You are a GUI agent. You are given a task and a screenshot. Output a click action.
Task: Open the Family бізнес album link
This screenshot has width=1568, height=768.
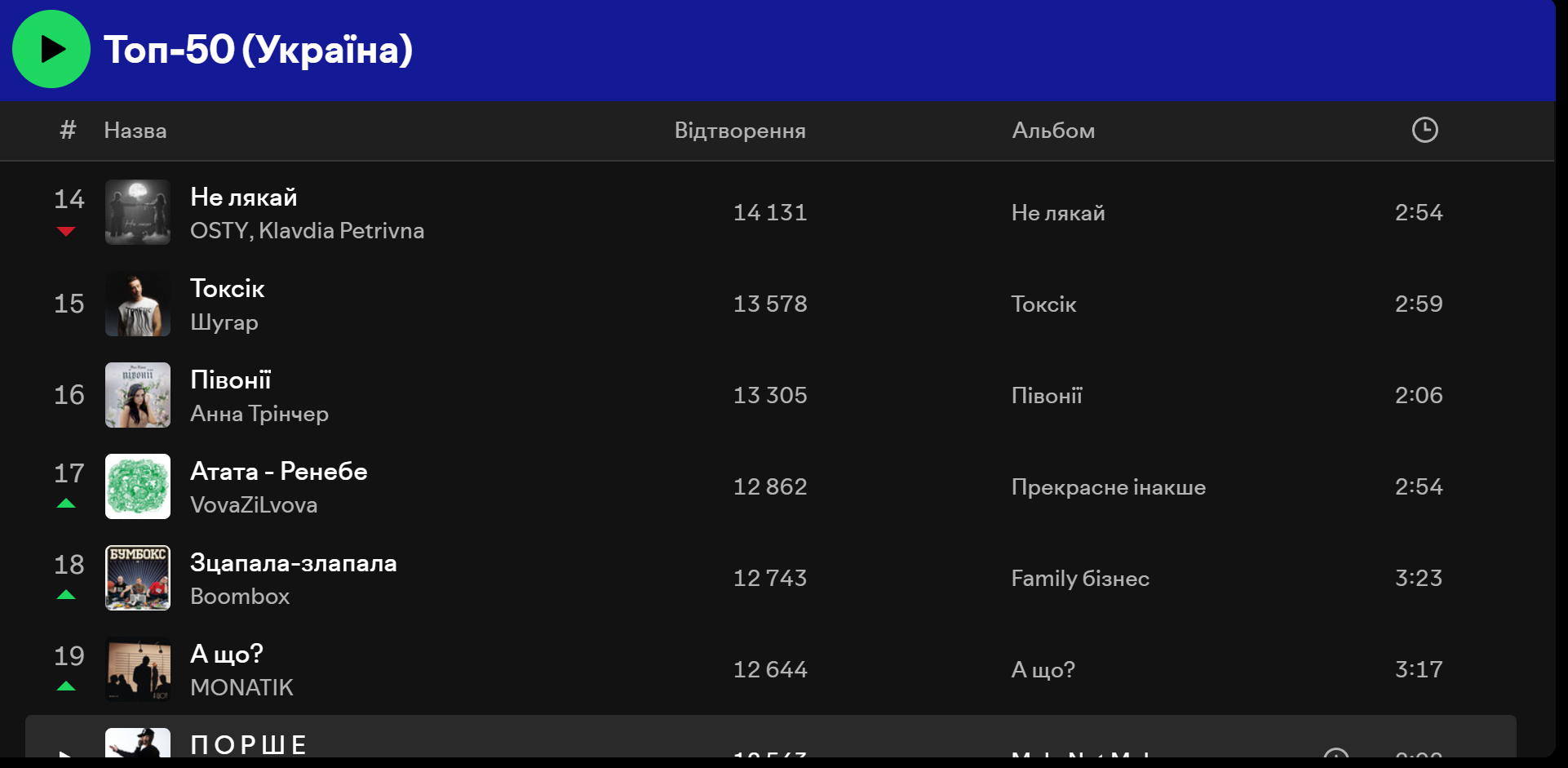click(x=1080, y=579)
